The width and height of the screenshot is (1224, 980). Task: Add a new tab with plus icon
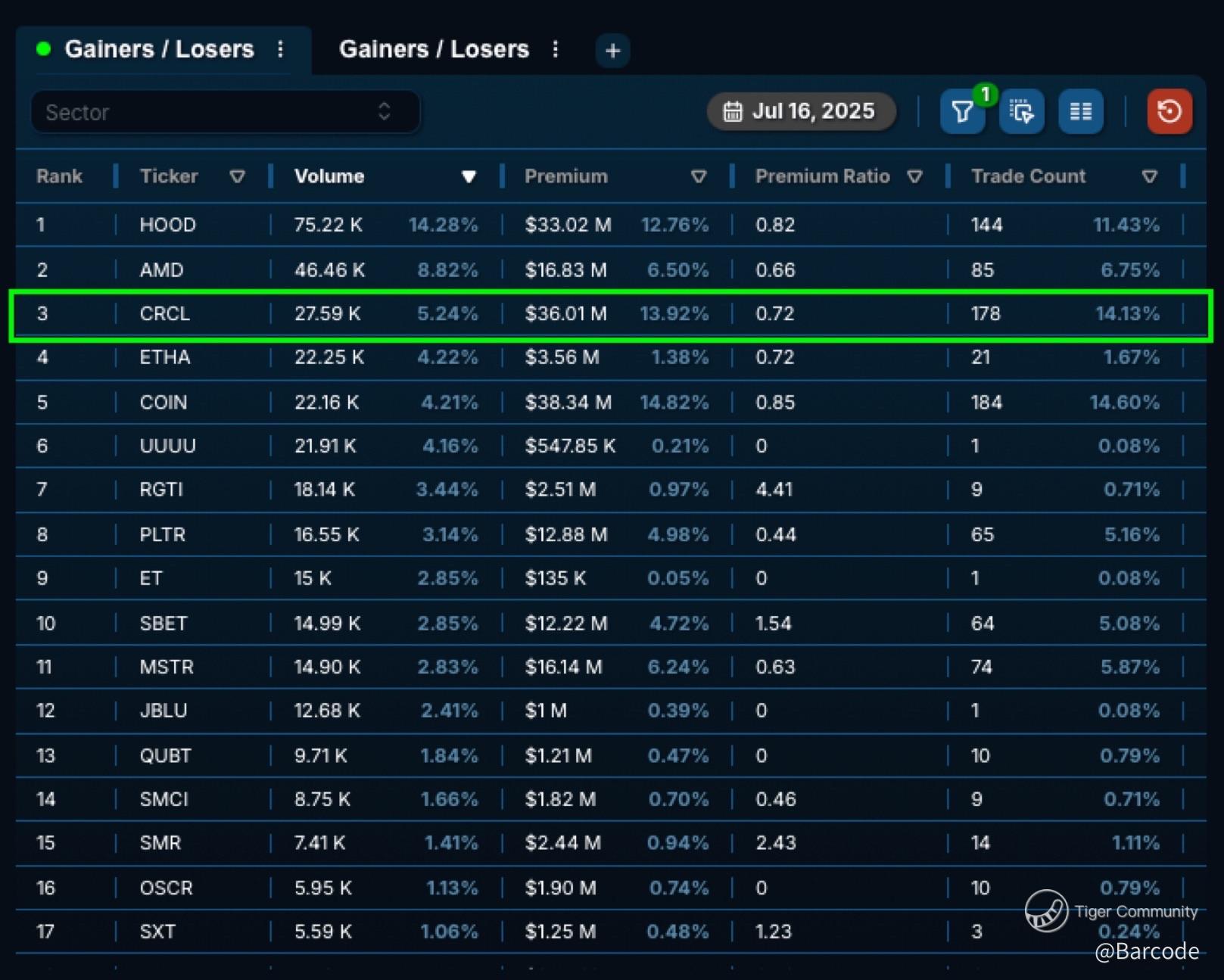coord(612,51)
